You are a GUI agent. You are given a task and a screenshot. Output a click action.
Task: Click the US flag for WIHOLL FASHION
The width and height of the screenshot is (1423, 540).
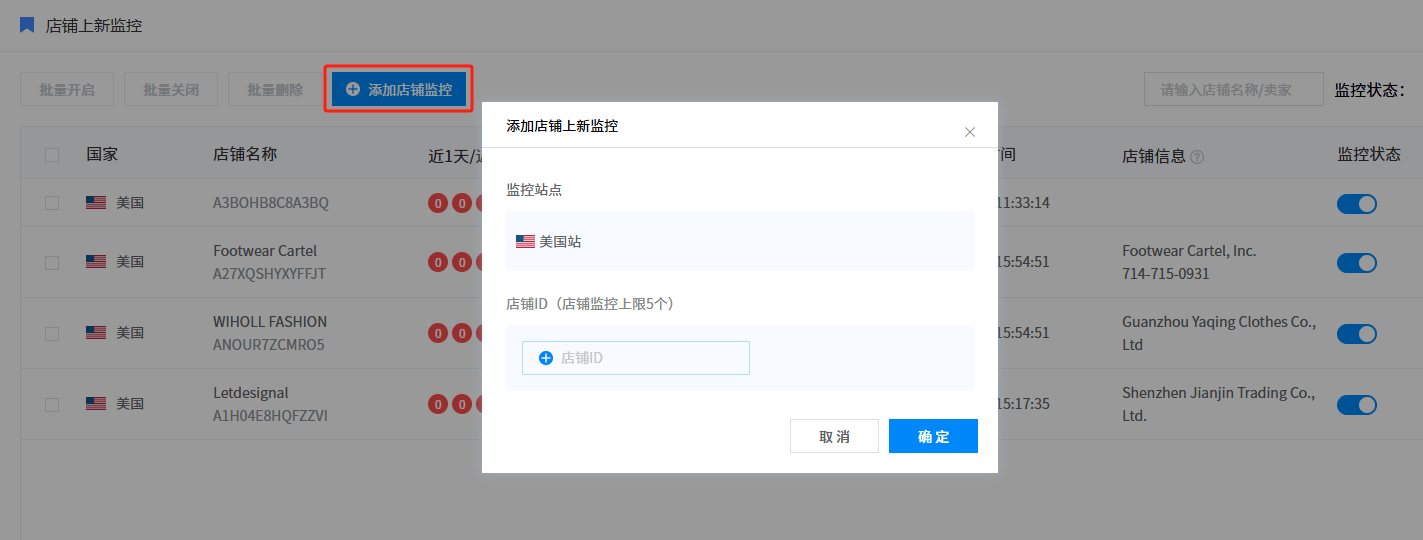pyautogui.click(x=96, y=333)
